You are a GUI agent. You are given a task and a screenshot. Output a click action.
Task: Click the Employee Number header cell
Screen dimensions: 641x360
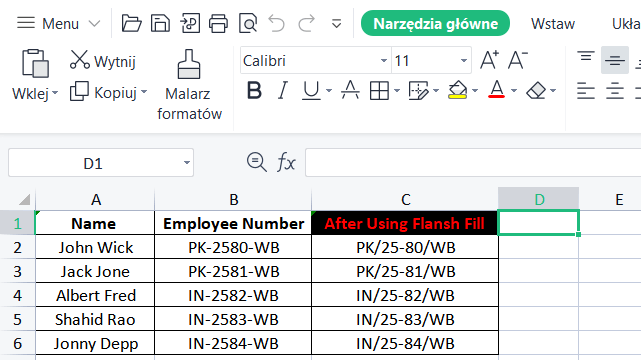tap(233, 223)
